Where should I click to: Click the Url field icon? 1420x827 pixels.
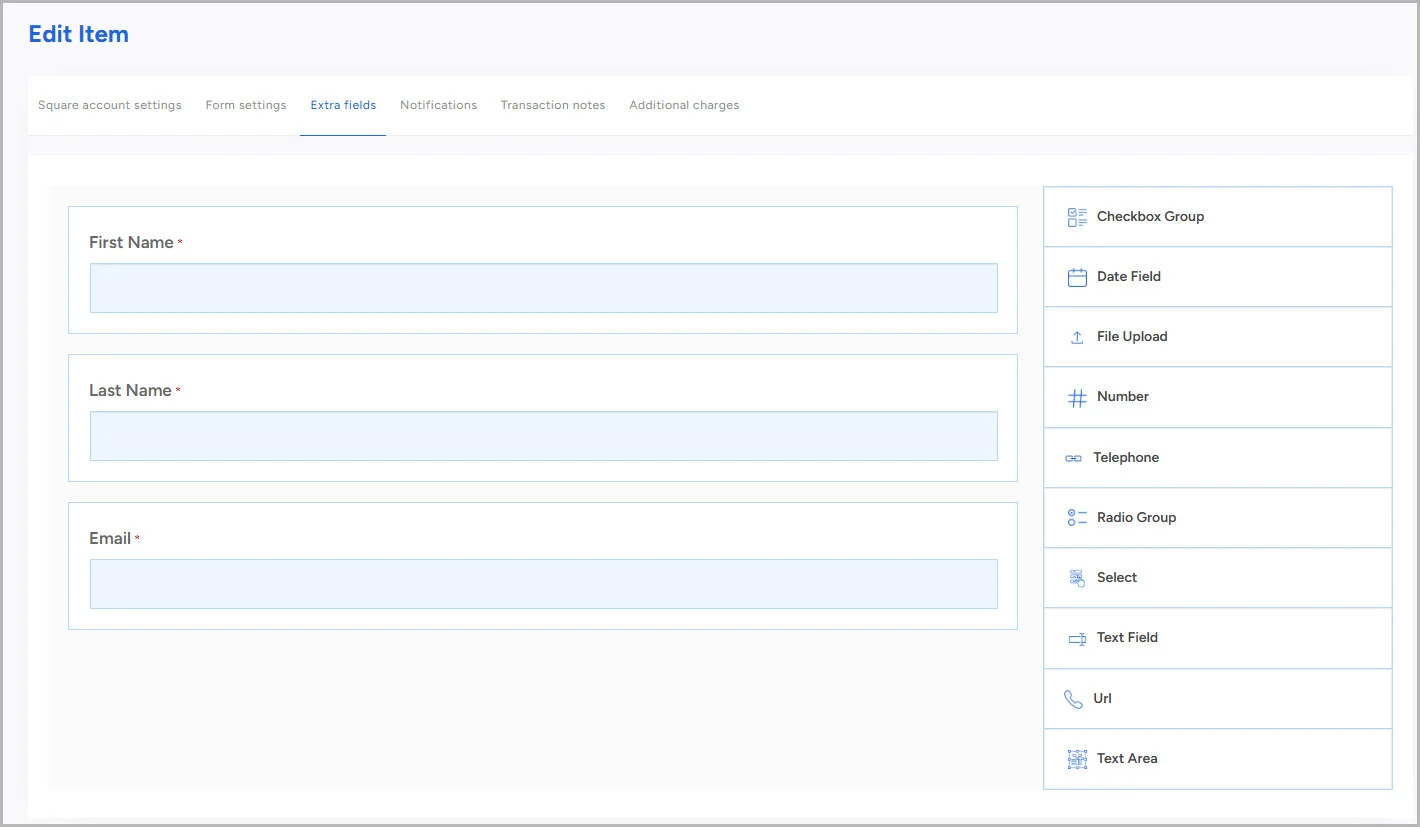click(1073, 699)
